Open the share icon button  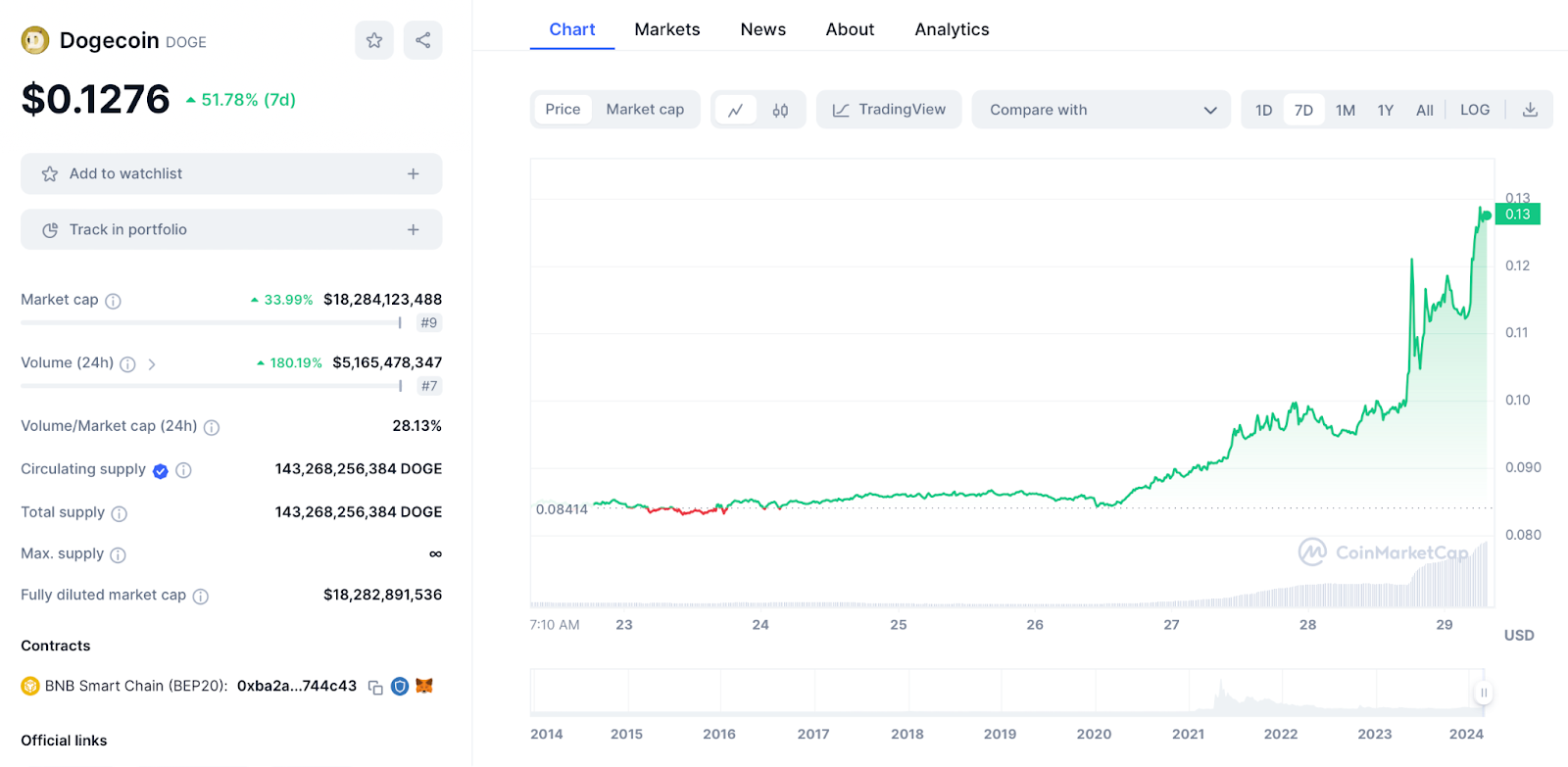point(423,40)
